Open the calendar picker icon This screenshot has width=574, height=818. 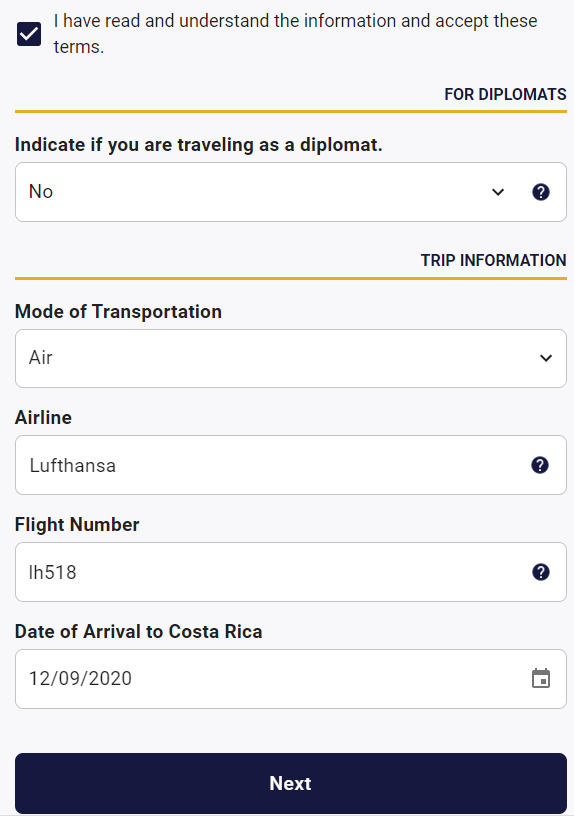tap(541, 678)
